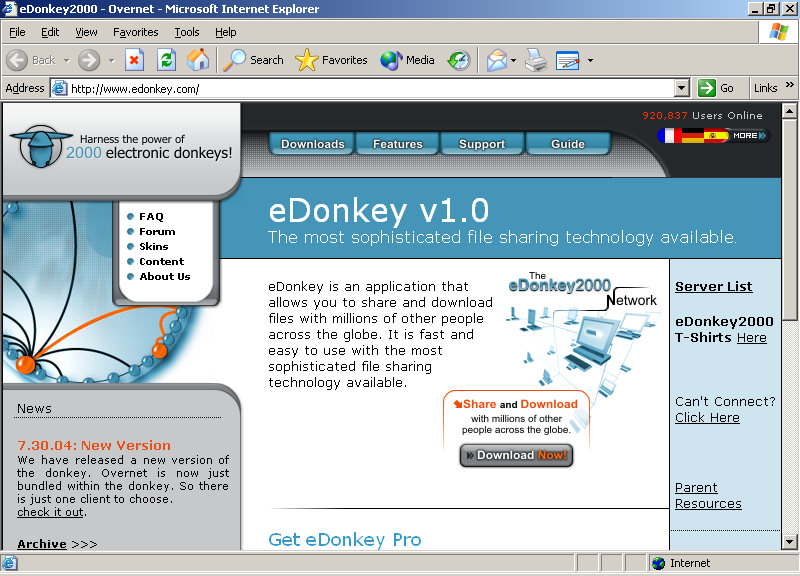800x576 pixels.
Task: Open the Content sidebar link
Action: coord(161,261)
